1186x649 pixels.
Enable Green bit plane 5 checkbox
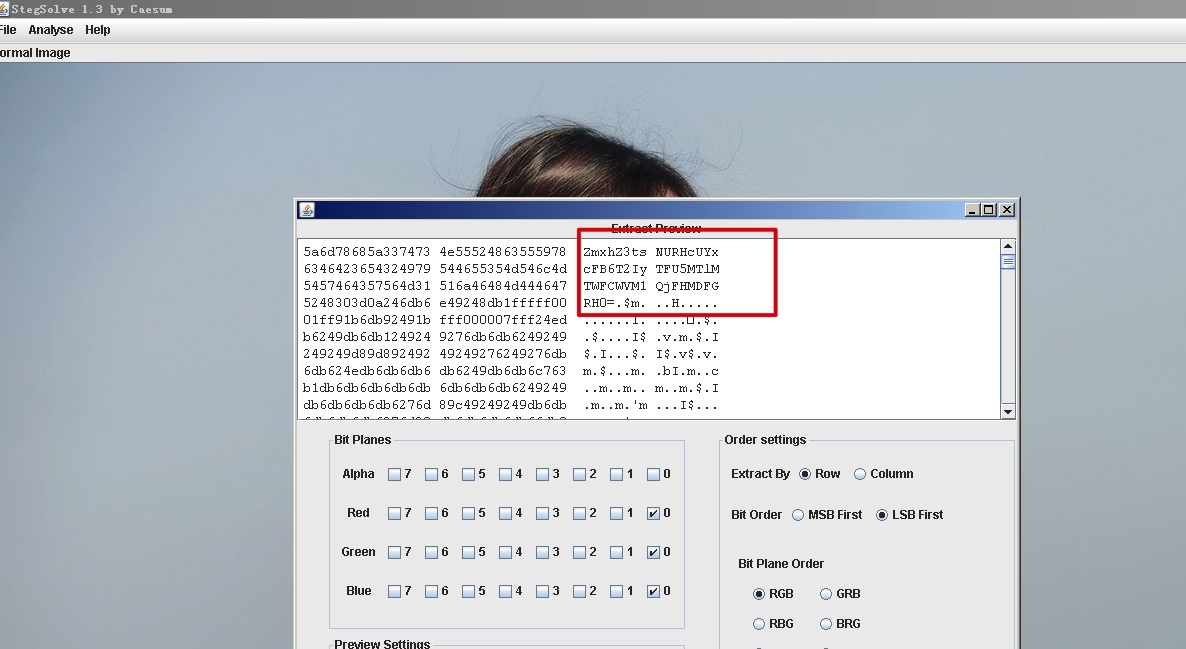468,553
